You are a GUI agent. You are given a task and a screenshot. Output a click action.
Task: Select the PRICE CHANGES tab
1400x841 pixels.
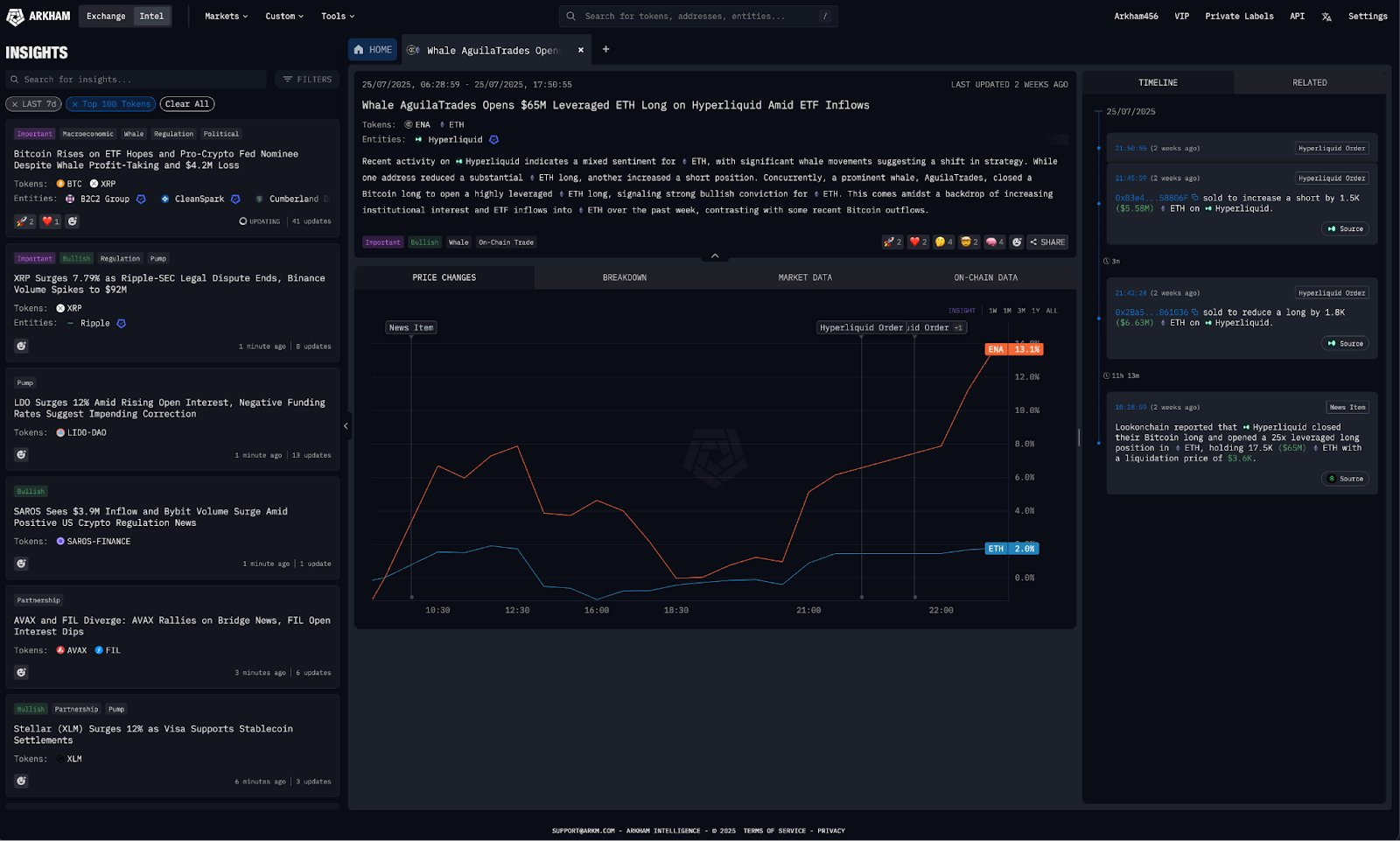tap(444, 277)
